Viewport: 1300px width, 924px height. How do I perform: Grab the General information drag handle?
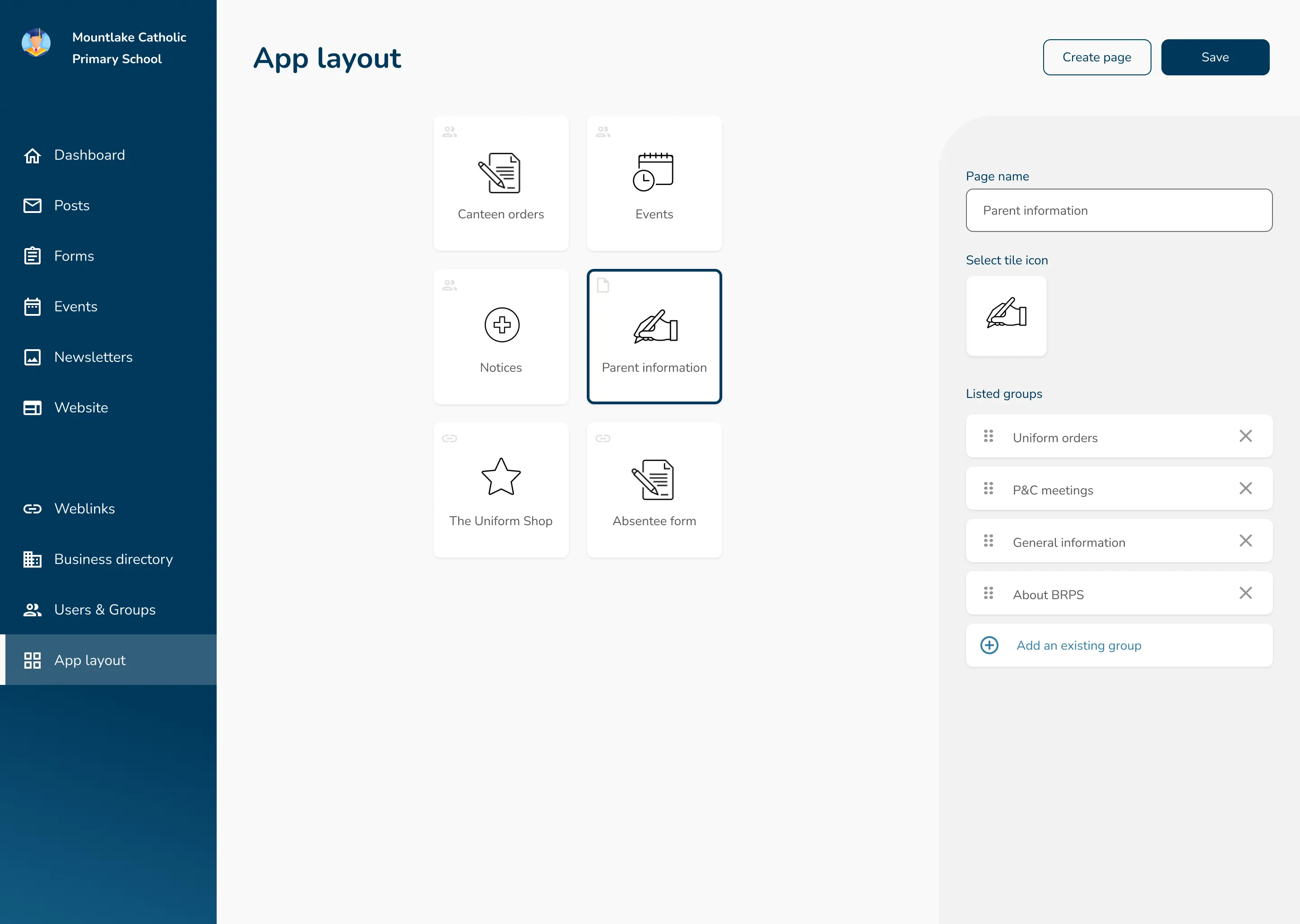click(988, 541)
